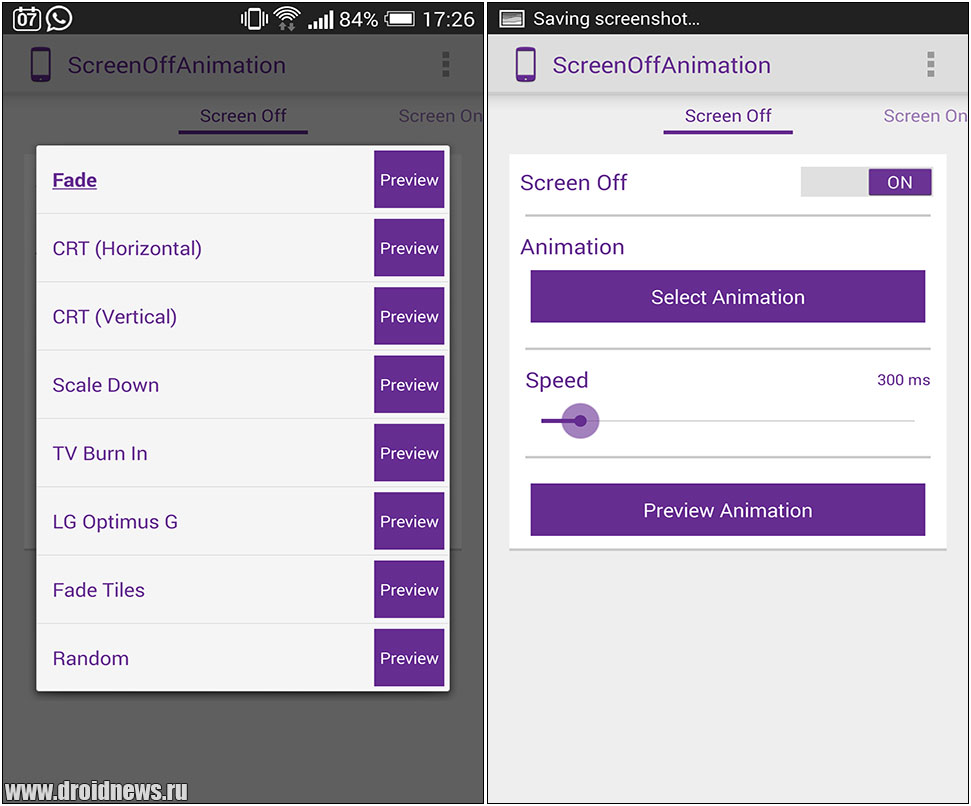The image size is (971, 806).
Task: Switch to the Screen On tab in the right screen
Action: (x=925, y=116)
